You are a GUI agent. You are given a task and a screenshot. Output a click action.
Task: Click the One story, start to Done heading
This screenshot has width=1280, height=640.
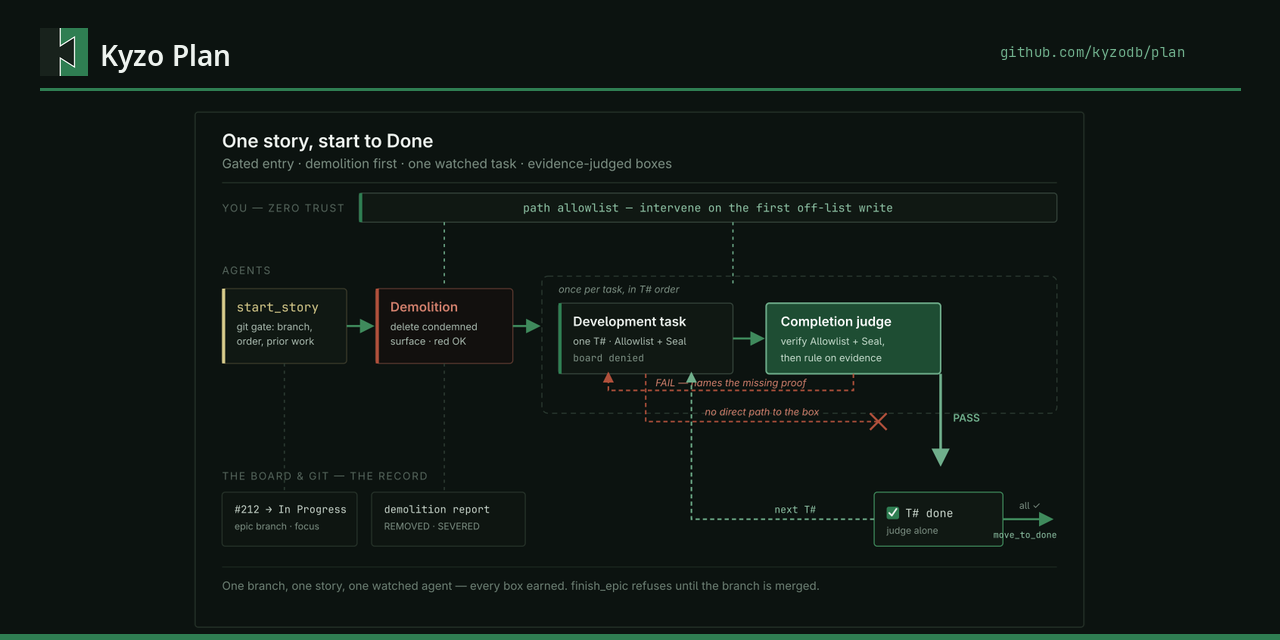click(327, 141)
